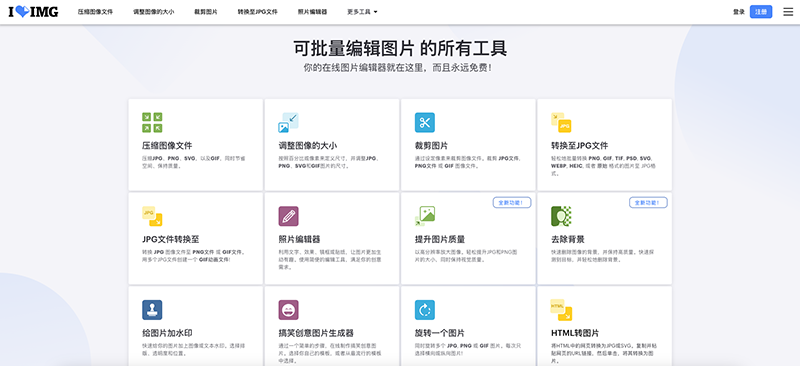Click the JPG文件转换至 card title
The height and width of the screenshot is (366, 800).
(170, 239)
